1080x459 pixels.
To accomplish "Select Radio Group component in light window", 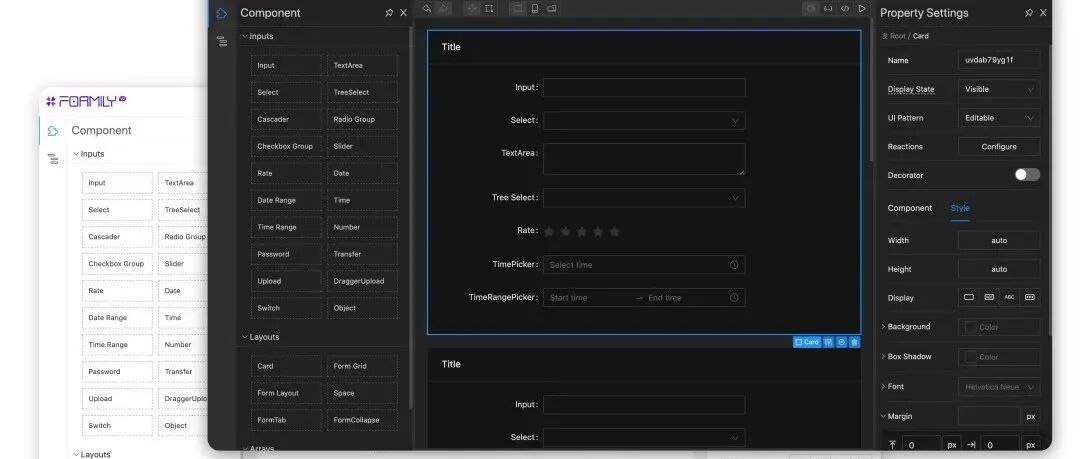I will 183,236.
